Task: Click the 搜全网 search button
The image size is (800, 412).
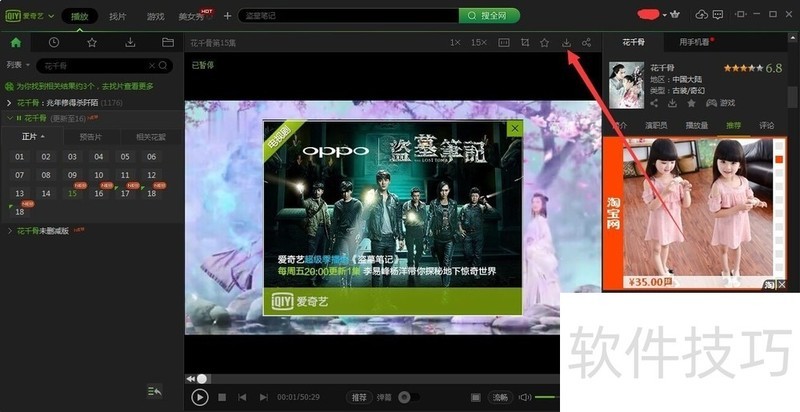Action: (x=489, y=16)
